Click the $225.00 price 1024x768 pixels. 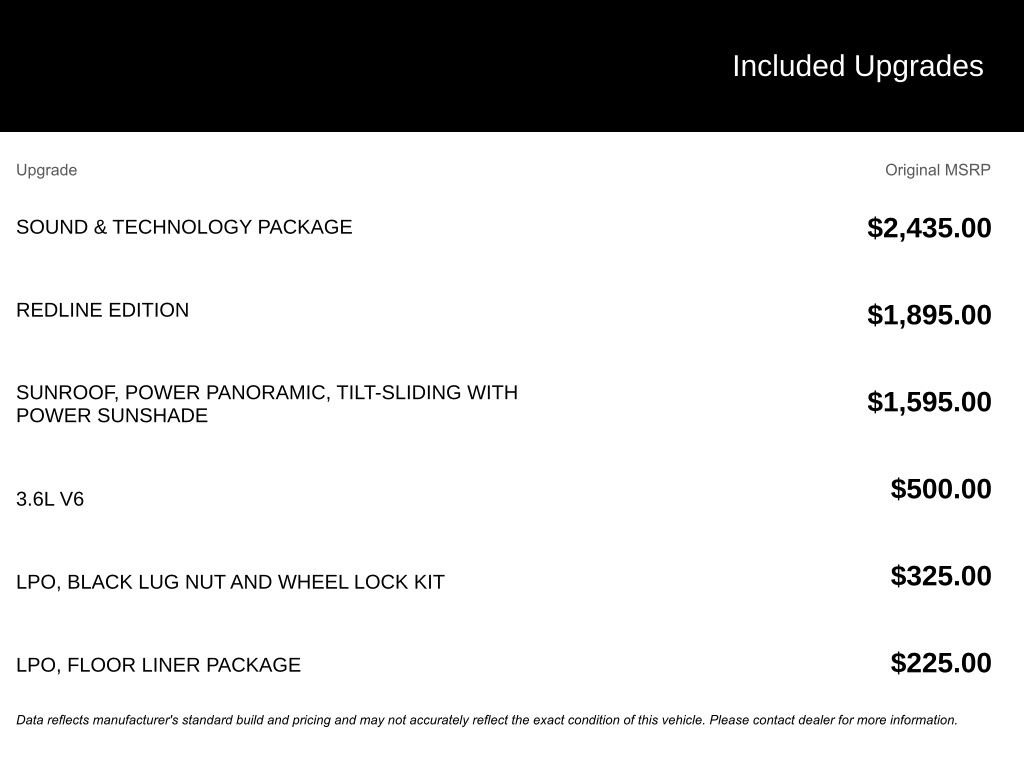[x=941, y=663]
